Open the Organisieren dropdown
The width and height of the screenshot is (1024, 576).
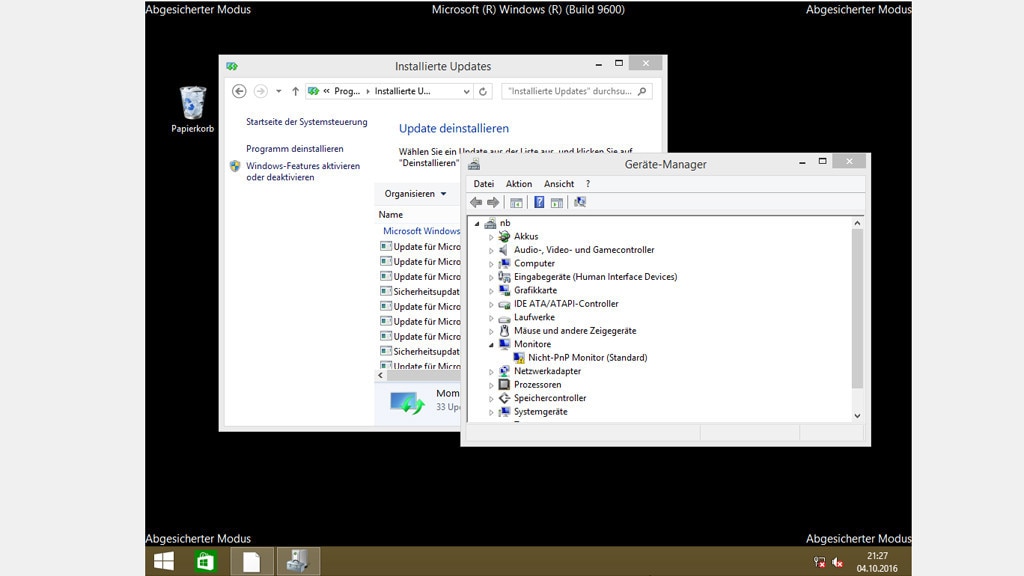415,194
